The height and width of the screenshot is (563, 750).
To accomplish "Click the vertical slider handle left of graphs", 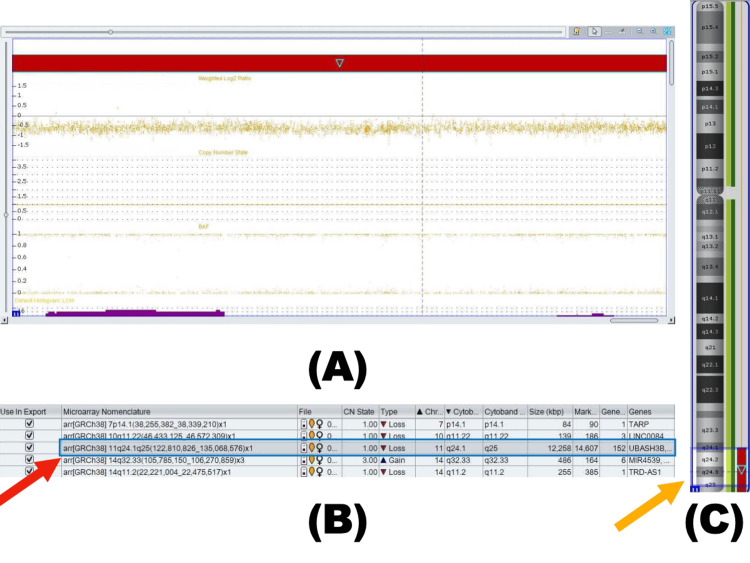I will coord(6,215).
